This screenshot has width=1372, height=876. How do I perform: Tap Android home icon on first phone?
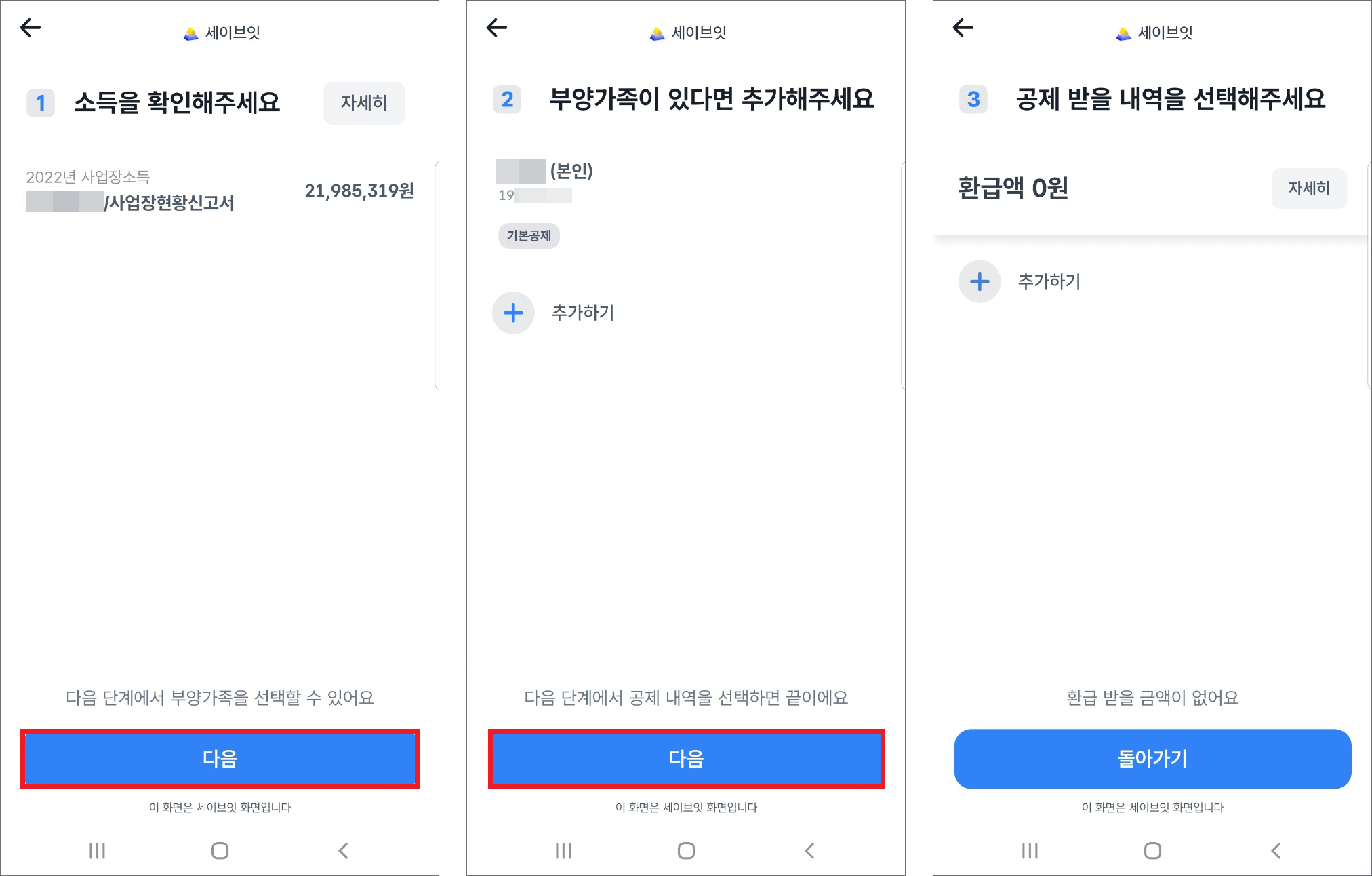click(x=220, y=850)
